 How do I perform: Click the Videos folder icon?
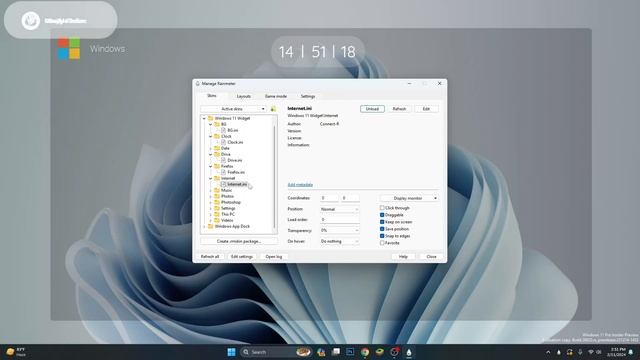[x=217, y=220]
